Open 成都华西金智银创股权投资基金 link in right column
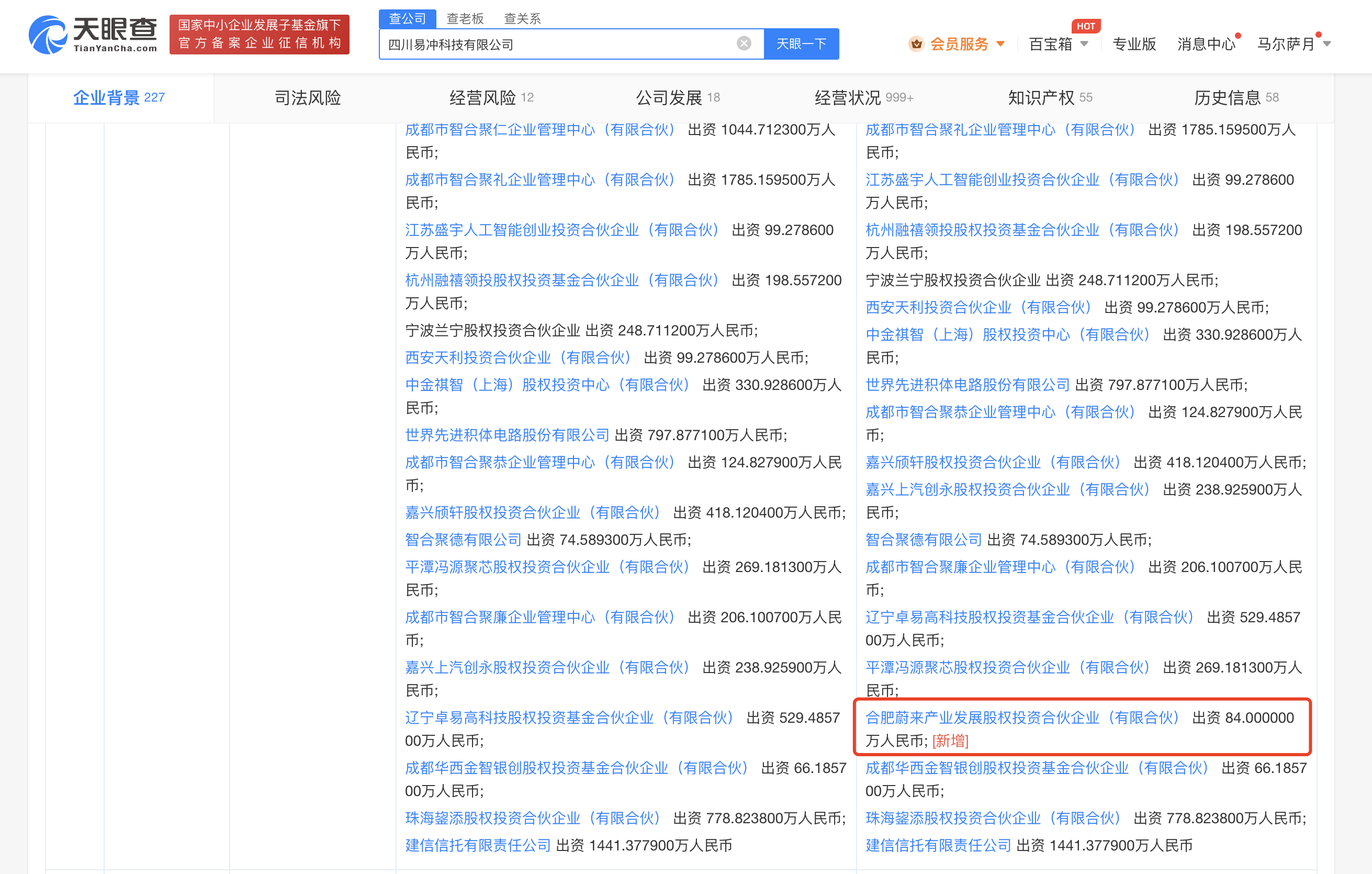This screenshot has width=1372, height=874. tap(1037, 768)
